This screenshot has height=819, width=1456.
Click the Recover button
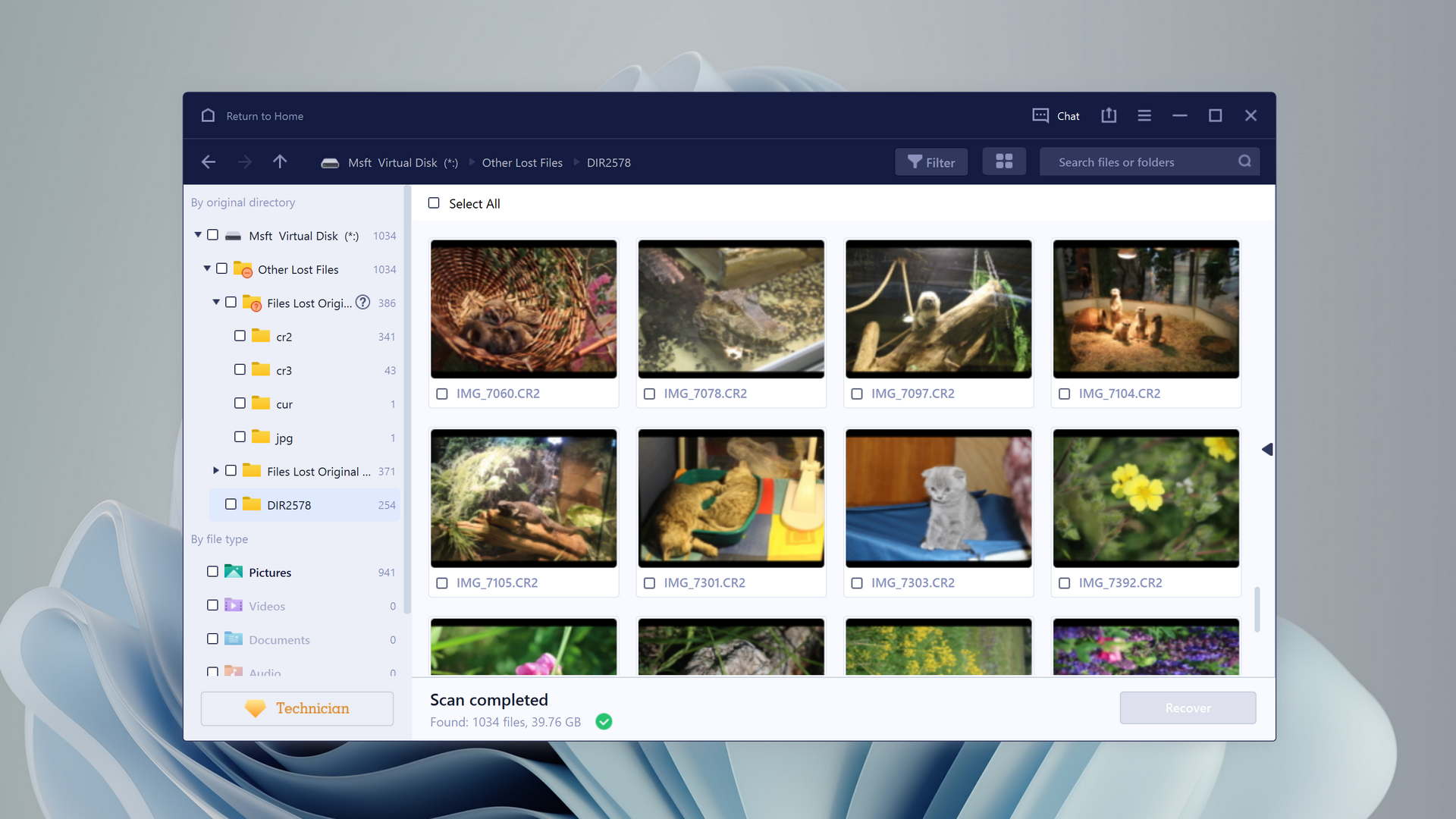coord(1188,708)
